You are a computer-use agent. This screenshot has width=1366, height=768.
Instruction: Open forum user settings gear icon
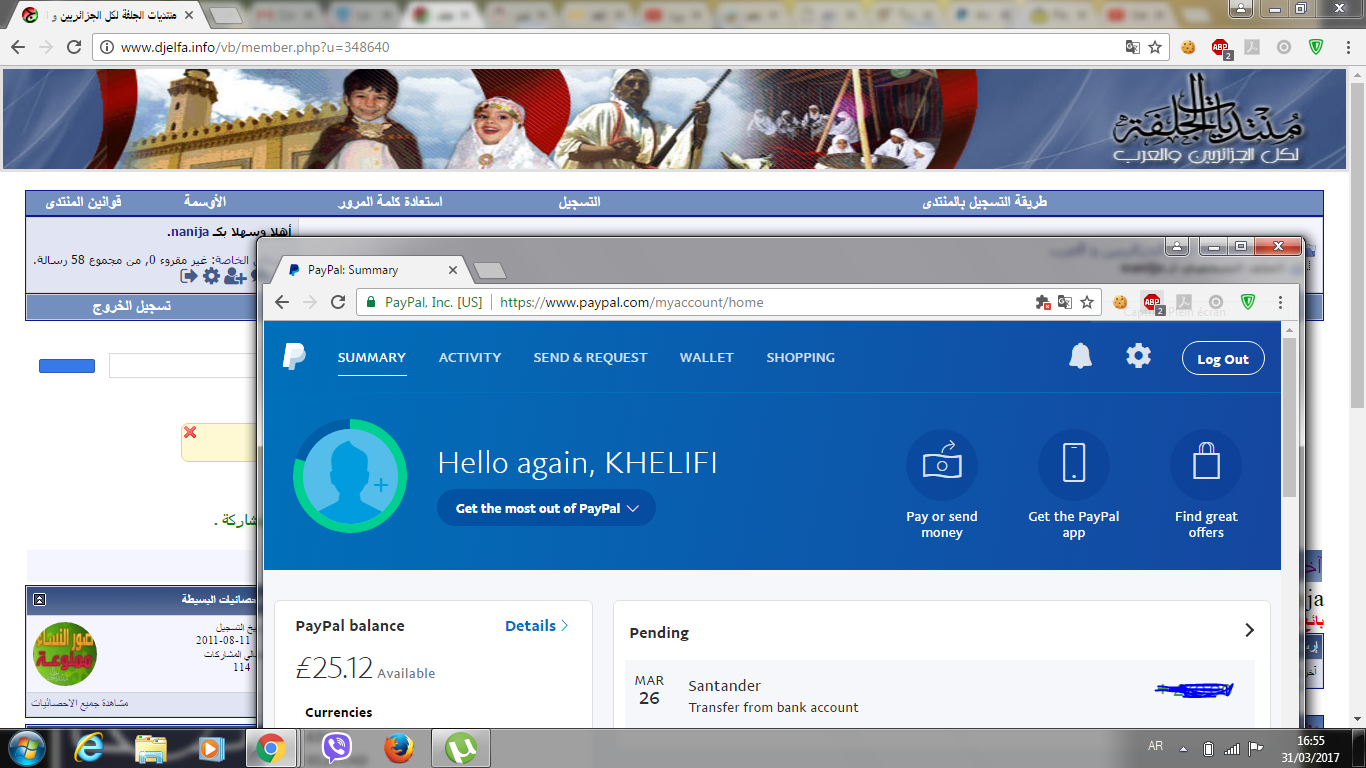(x=211, y=276)
